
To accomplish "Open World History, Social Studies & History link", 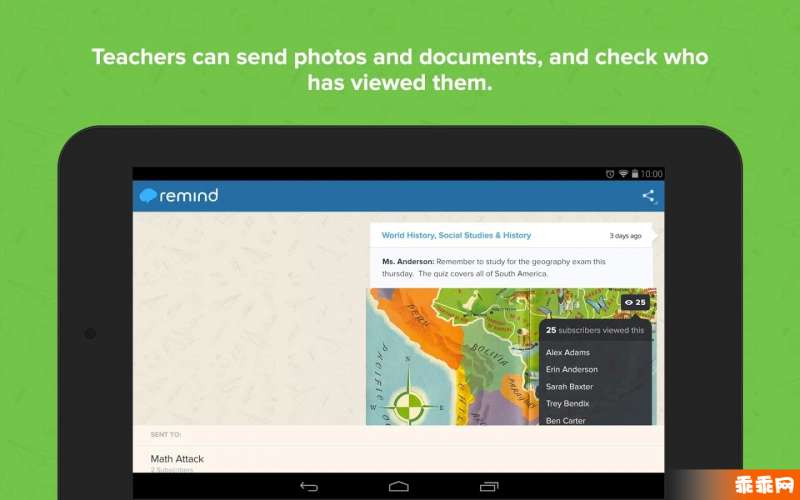I will (x=456, y=235).
